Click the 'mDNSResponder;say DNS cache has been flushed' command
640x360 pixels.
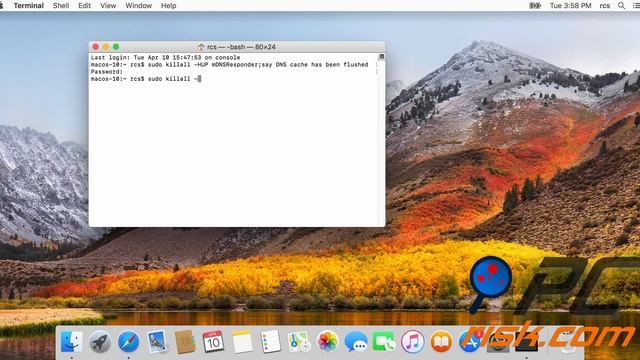290,64
